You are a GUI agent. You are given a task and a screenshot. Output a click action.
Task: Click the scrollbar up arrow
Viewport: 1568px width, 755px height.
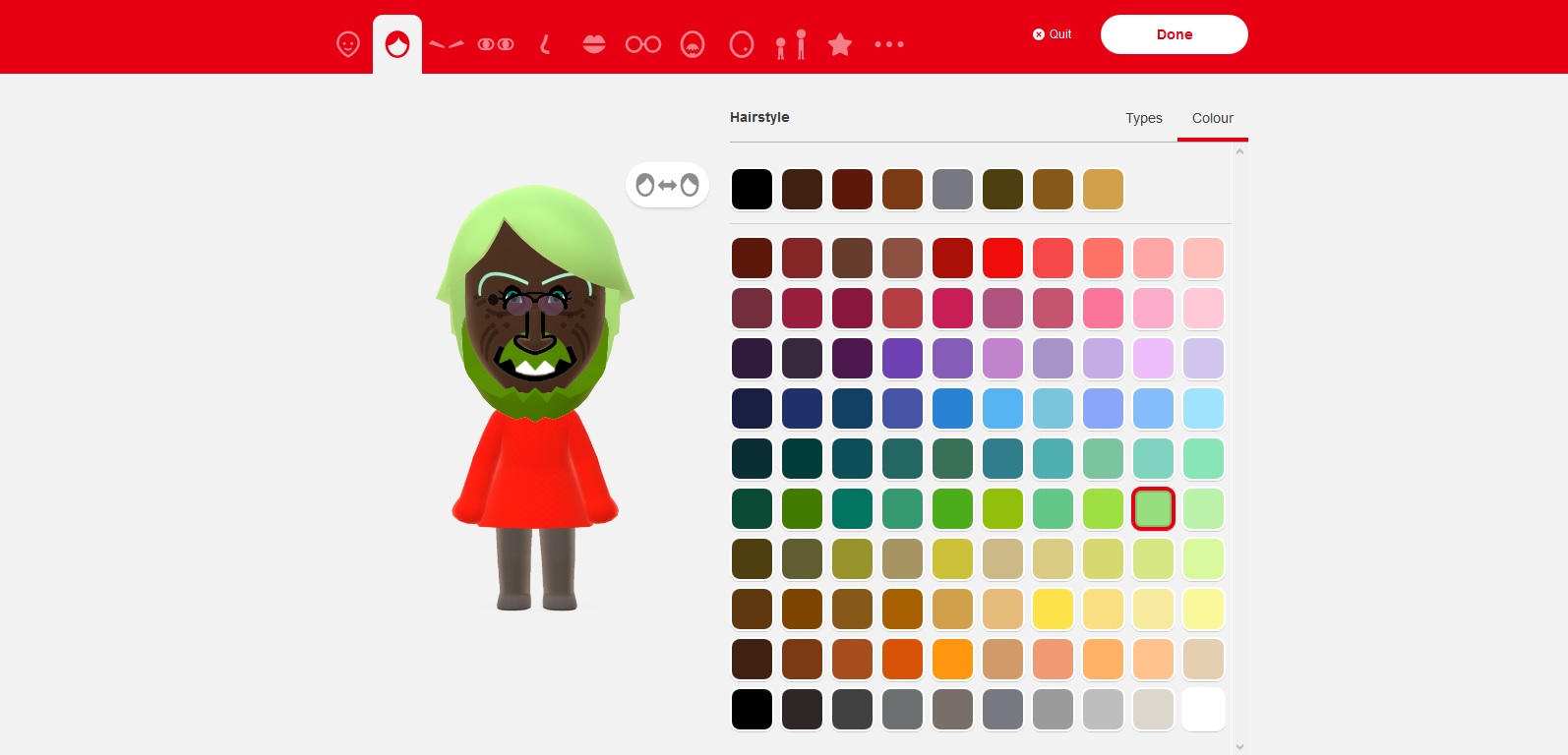tap(1240, 151)
